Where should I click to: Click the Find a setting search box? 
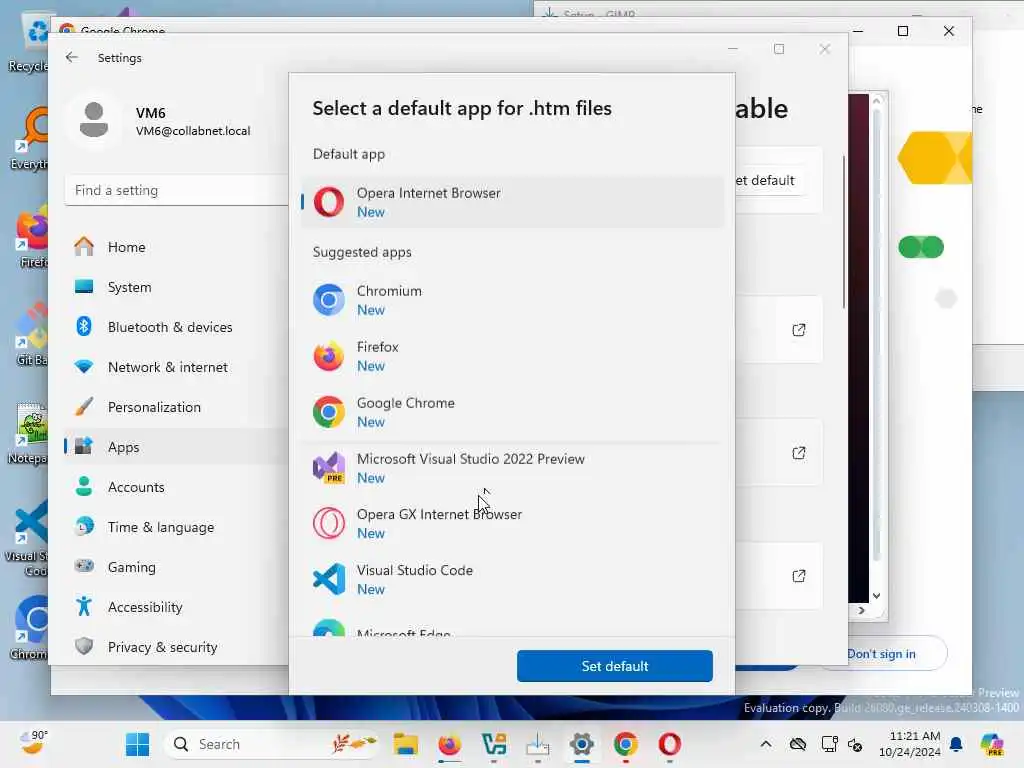coord(176,190)
